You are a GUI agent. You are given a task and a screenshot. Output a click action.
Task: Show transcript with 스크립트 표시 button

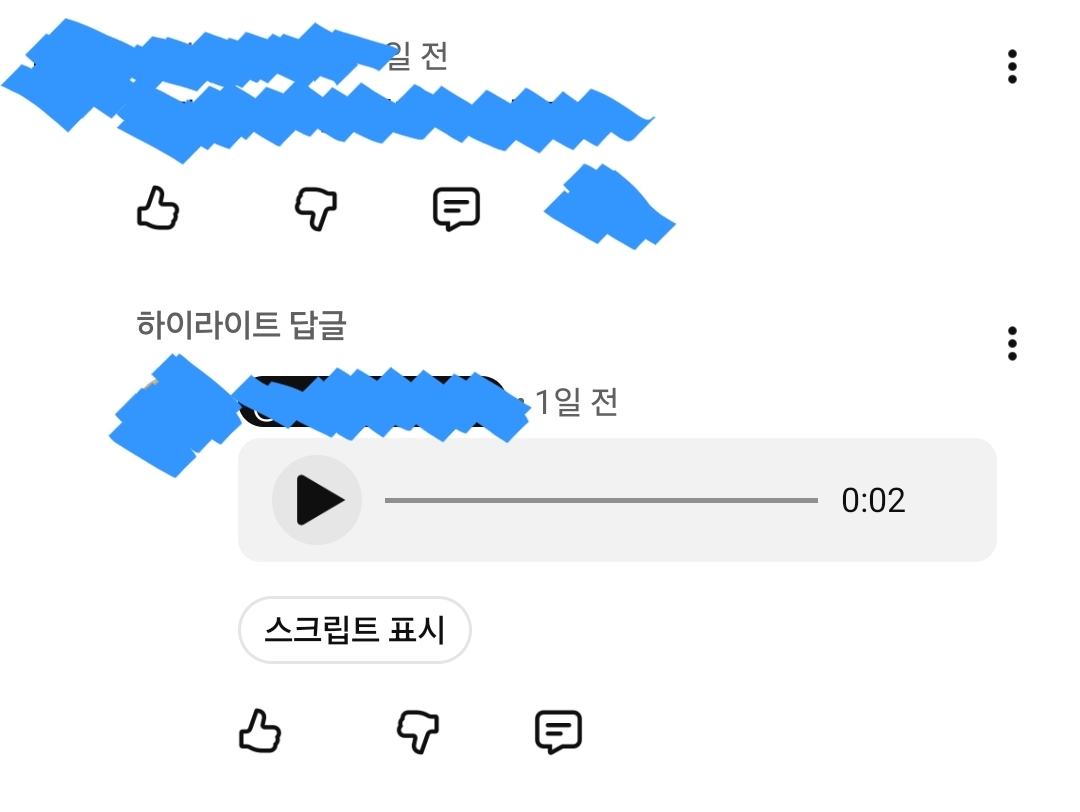click(x=355, y=629)
